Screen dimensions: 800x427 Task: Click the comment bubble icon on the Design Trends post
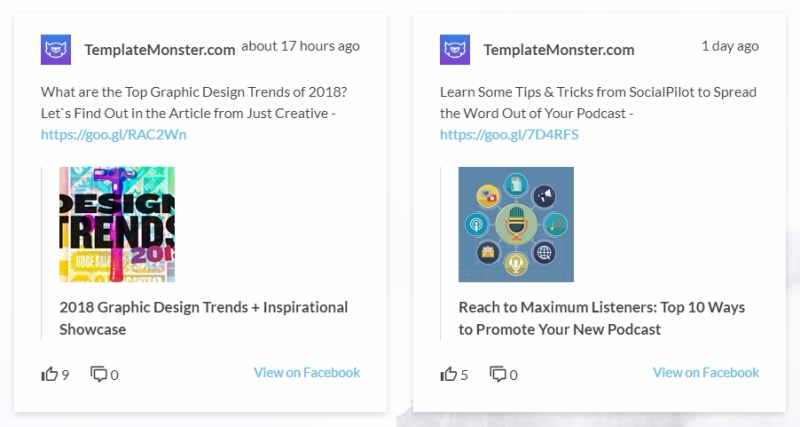(98, 374)
